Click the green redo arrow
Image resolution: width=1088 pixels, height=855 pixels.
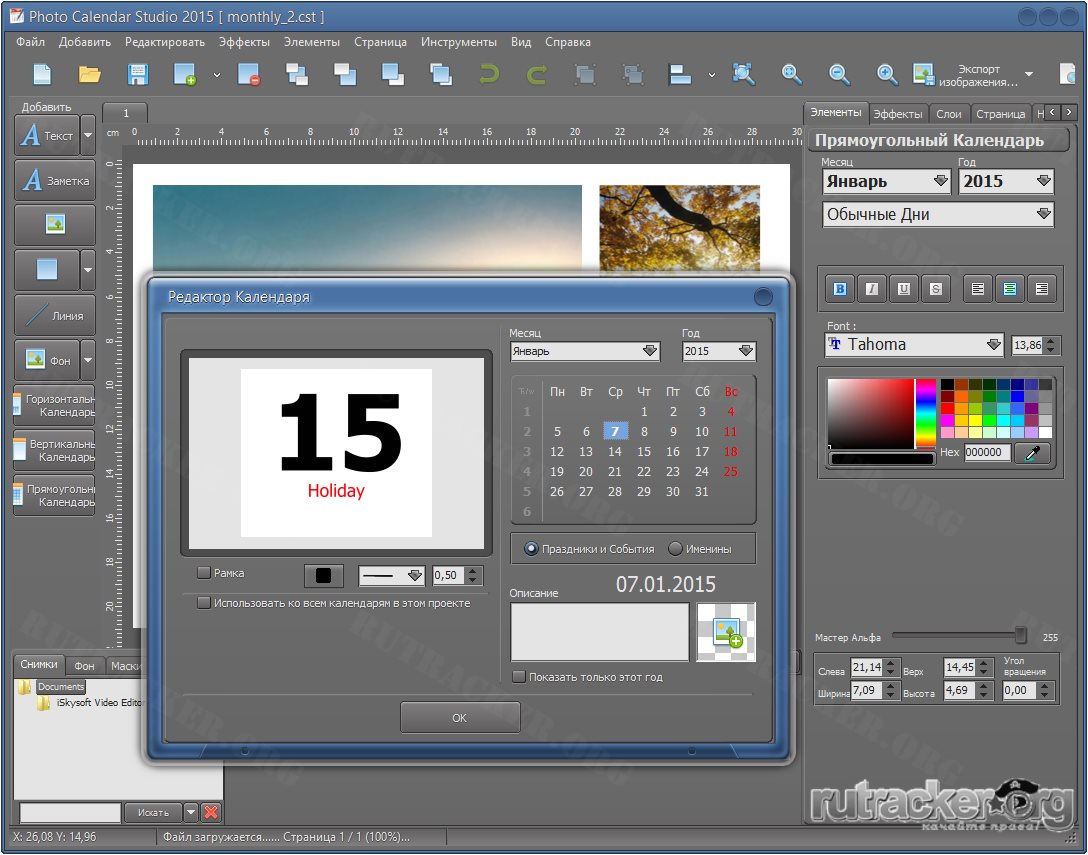(x=536, y=74)
